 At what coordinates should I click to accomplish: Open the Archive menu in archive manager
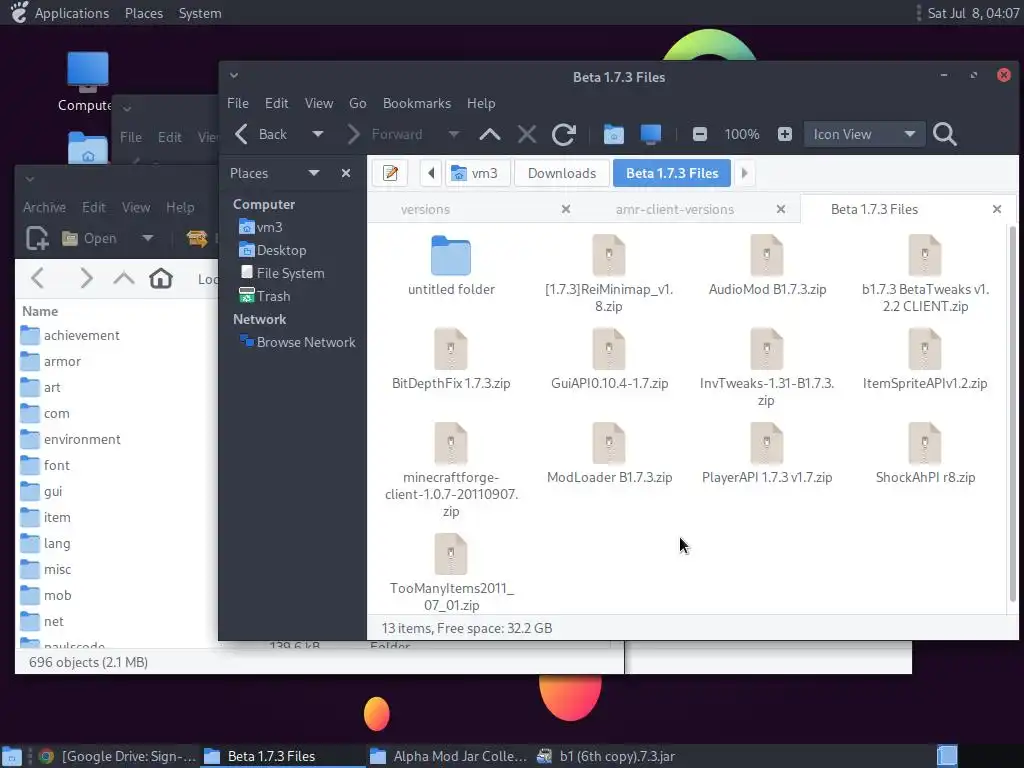pos(44,207)
